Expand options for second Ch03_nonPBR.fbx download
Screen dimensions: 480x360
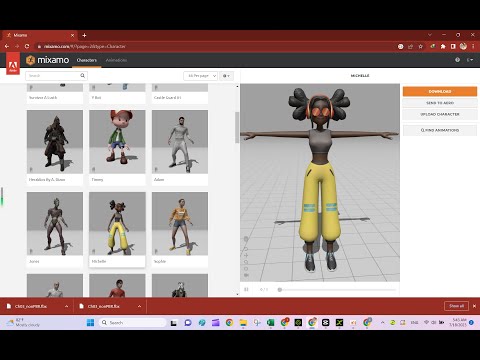[139, 306]
